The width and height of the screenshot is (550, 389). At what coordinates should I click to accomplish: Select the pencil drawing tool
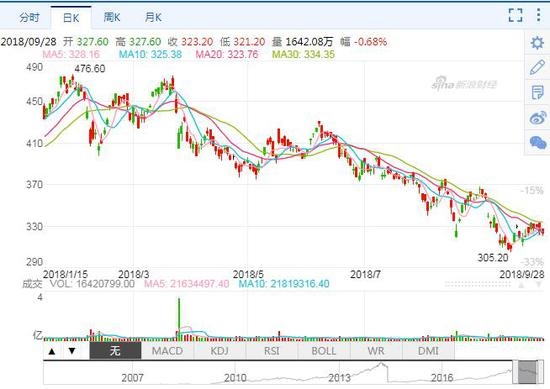pyautogui.click(x=537, y=67)
